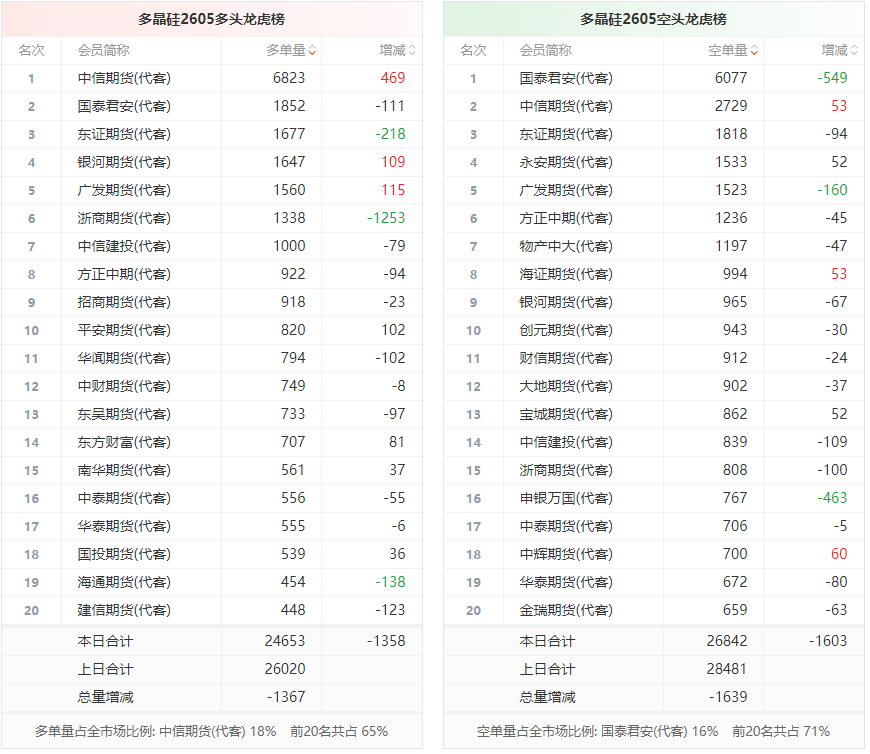The height and width of the screenshot is (754, 870).
Task: Click 本日合计 total 26842 in short table
Action: 728,641
